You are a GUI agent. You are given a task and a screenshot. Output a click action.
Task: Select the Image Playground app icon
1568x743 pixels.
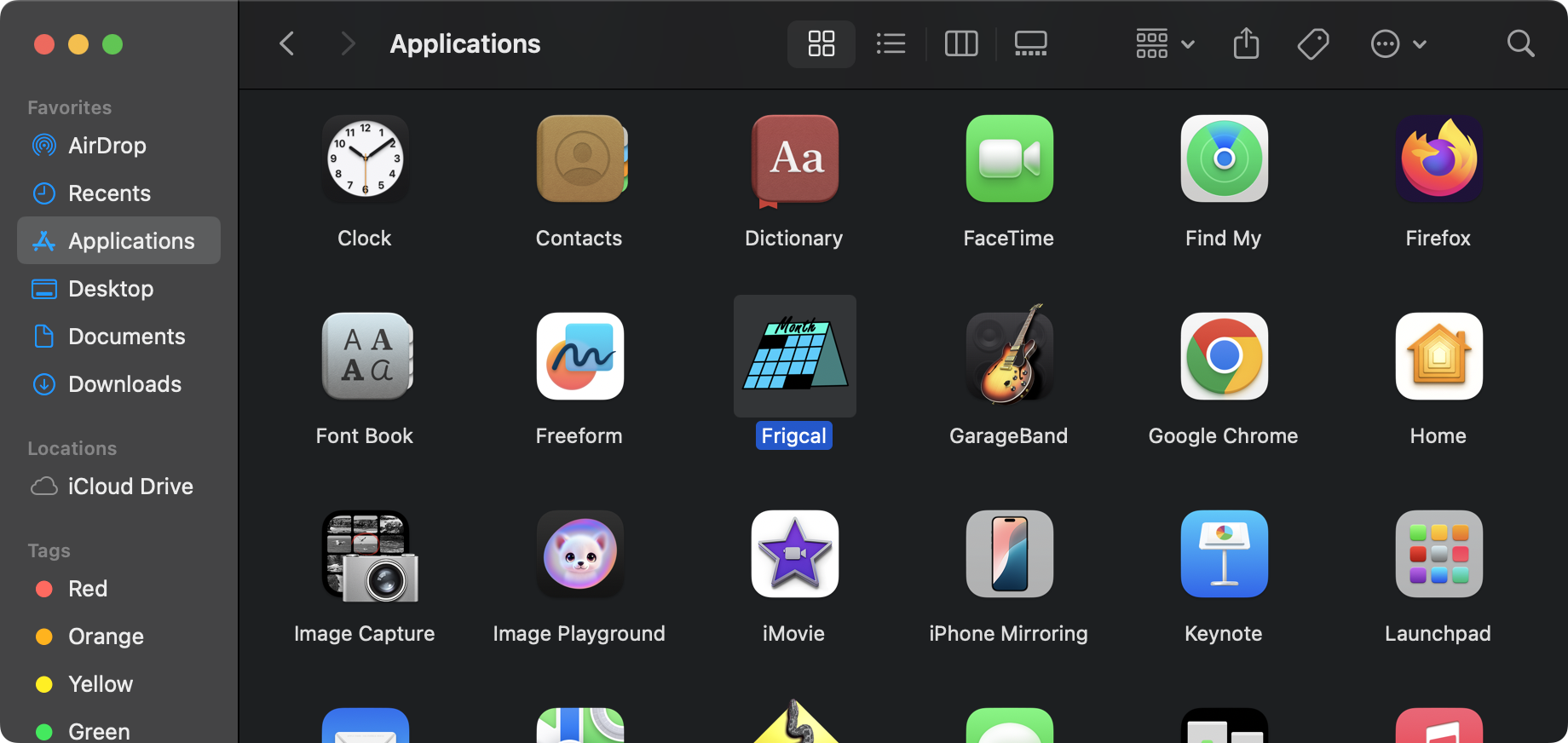[x=580, y=554]
